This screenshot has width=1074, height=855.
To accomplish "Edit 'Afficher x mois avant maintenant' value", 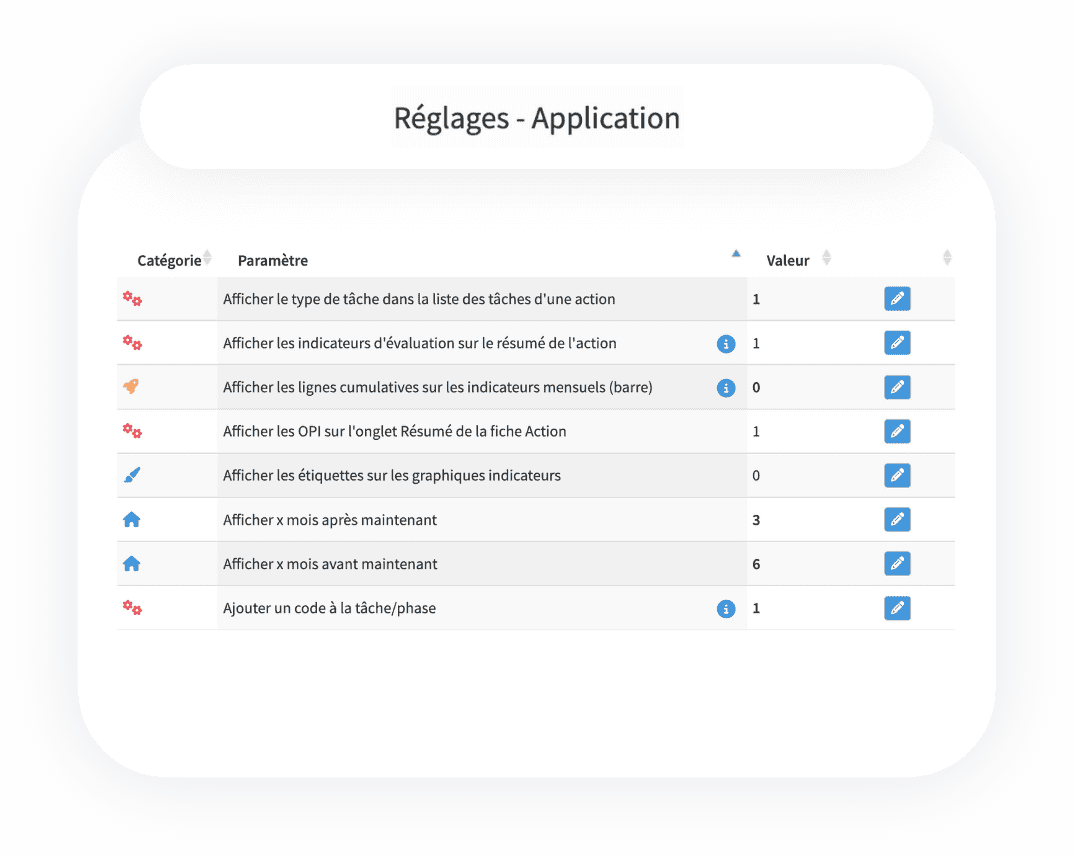I will click(897, 563).
